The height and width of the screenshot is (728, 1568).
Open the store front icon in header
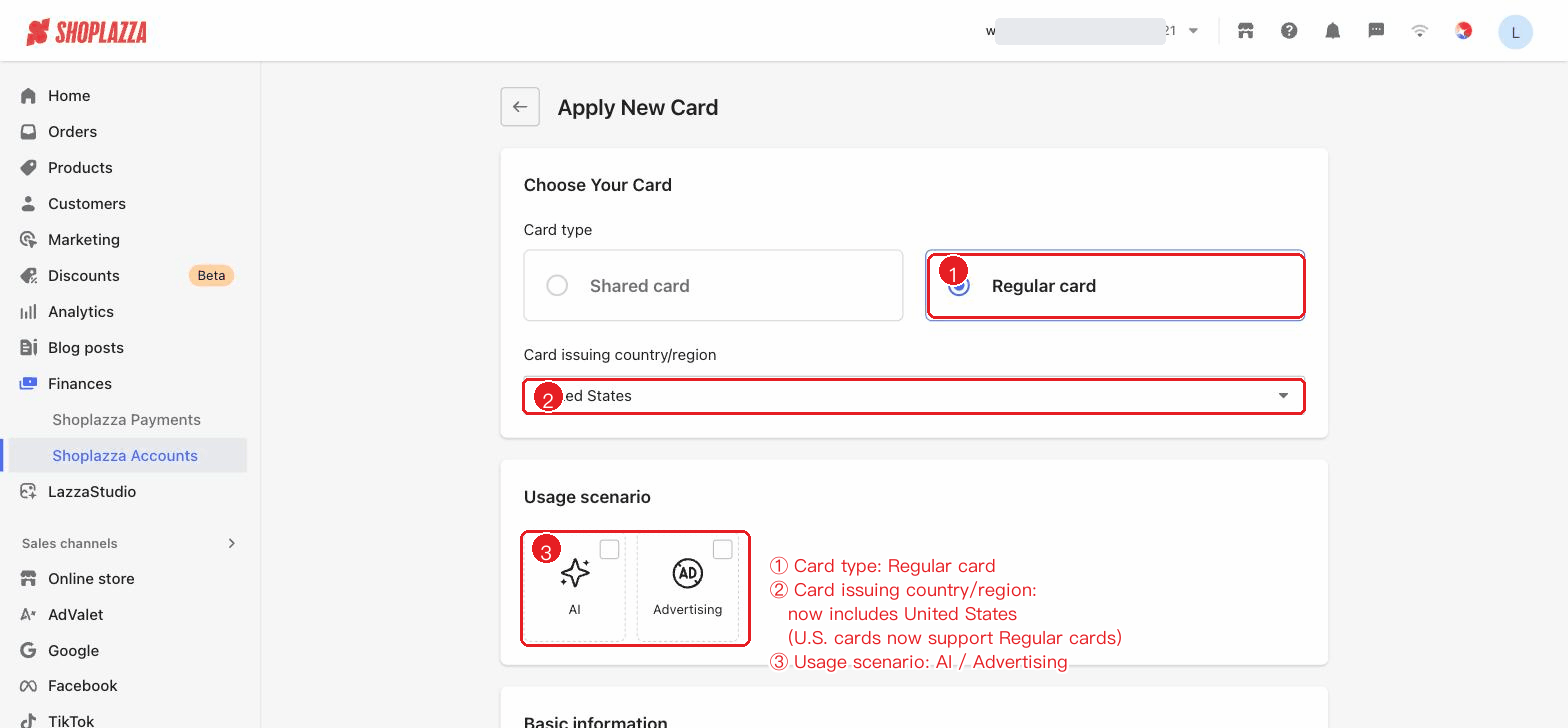tap(1246, 31)
